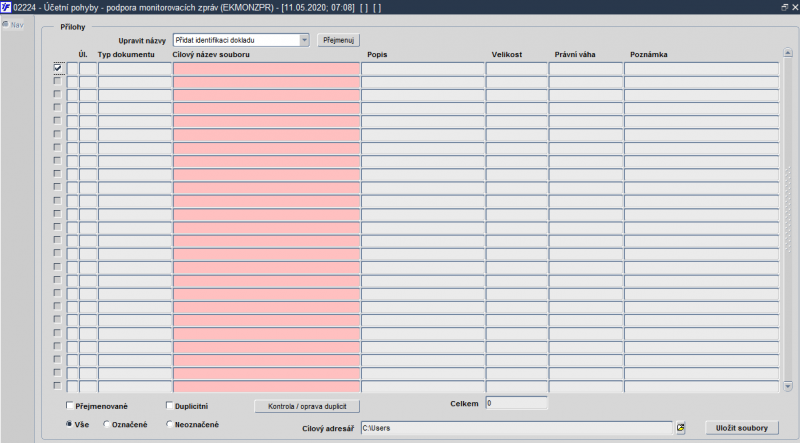Click the scroll up arrow of the table
The height and width of the screenshot is (443, 800).
(x=788, y=53)
